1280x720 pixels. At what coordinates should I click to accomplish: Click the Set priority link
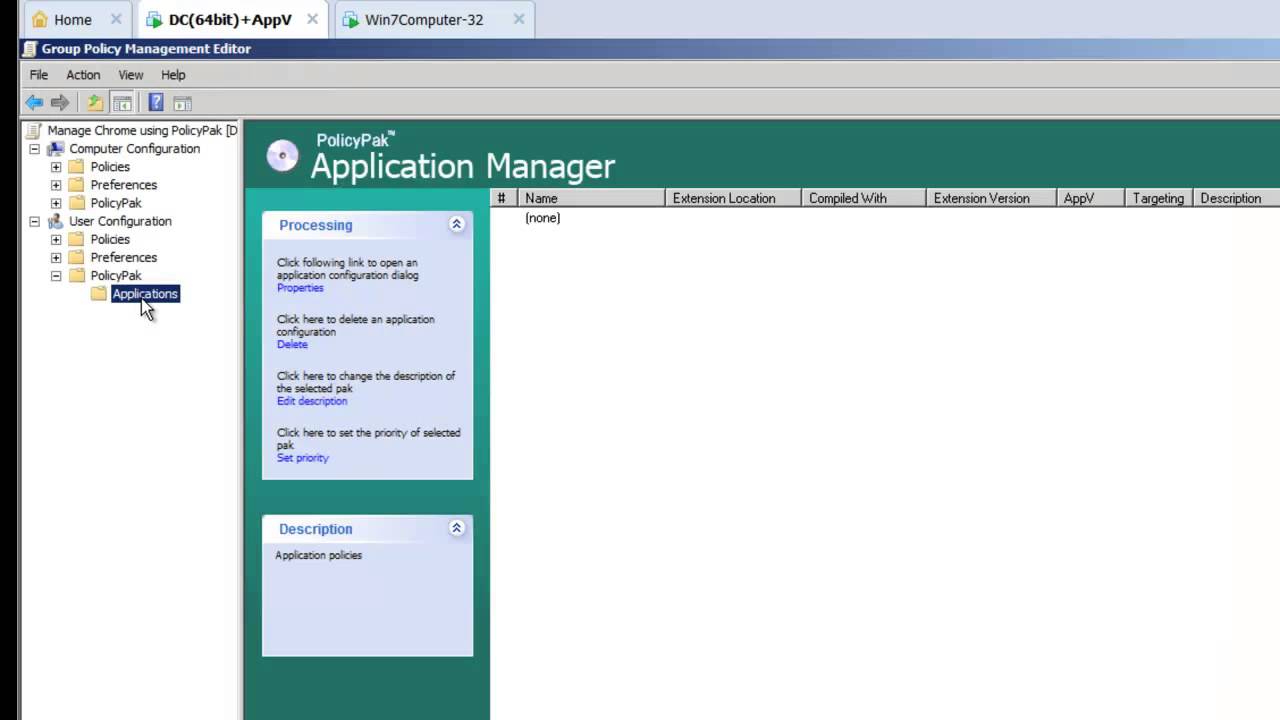click(303, 458)
